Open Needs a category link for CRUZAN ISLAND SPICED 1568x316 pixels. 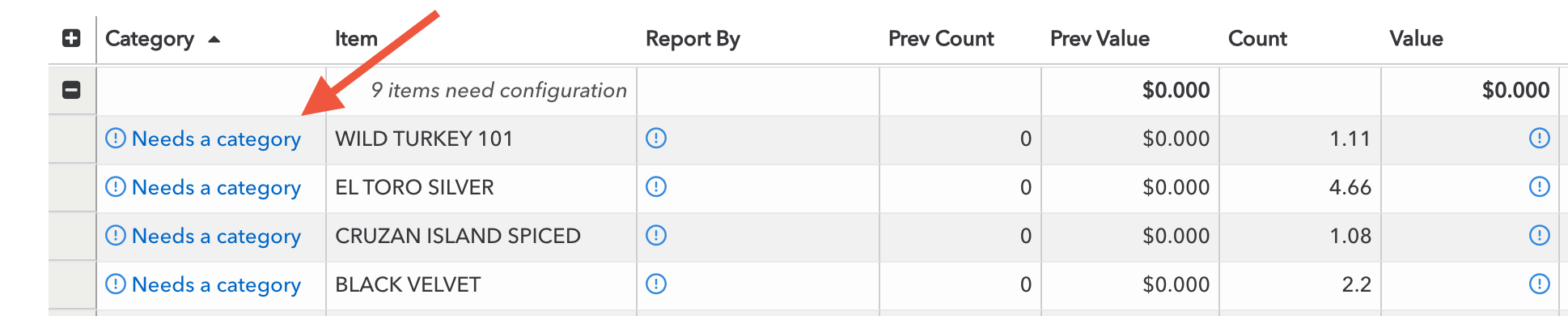tap(203, 237)
